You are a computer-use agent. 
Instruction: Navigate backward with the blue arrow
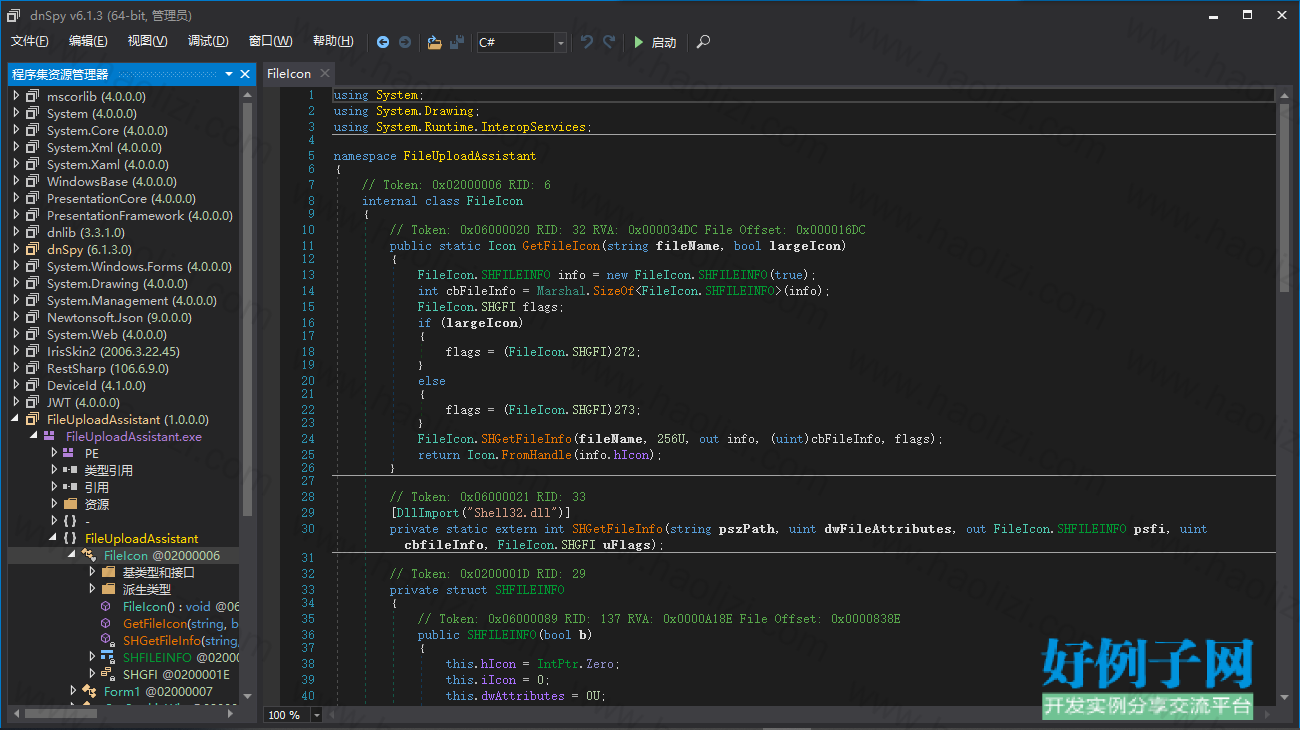pos(383,42)
